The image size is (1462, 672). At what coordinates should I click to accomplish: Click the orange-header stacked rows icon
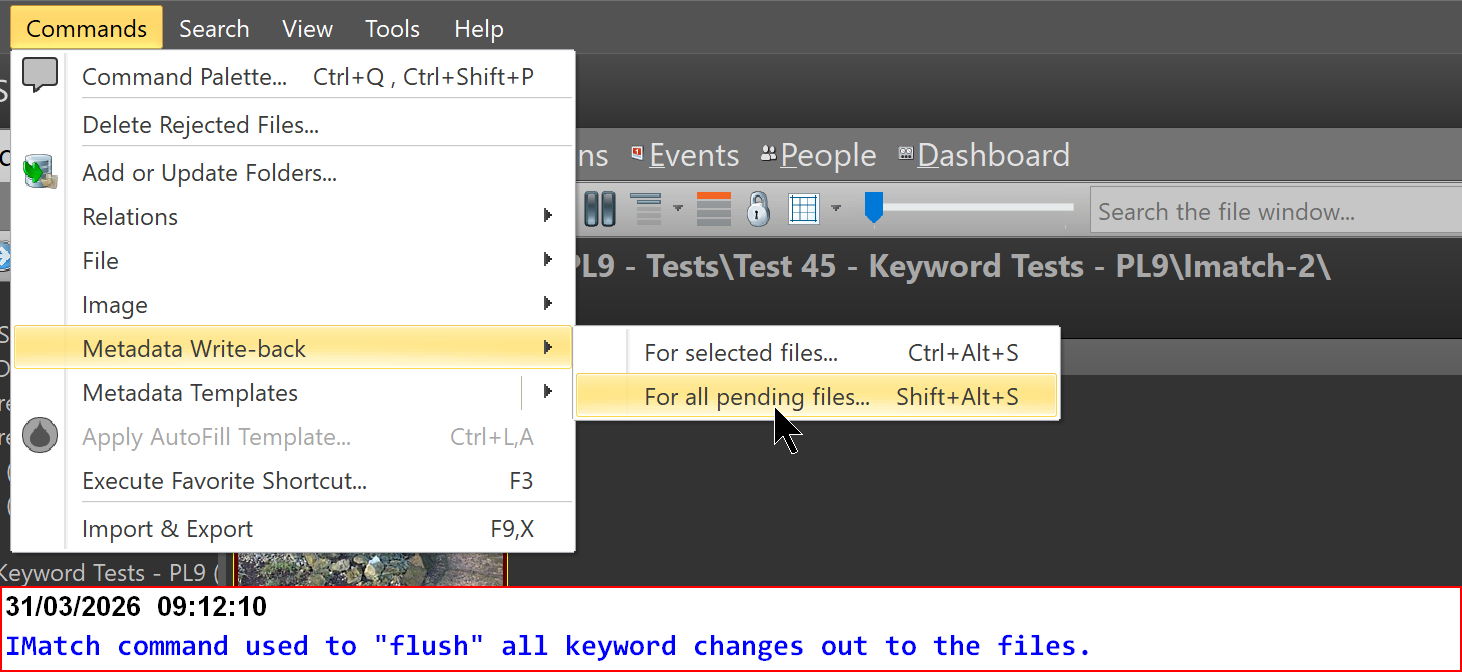[714, 209]
